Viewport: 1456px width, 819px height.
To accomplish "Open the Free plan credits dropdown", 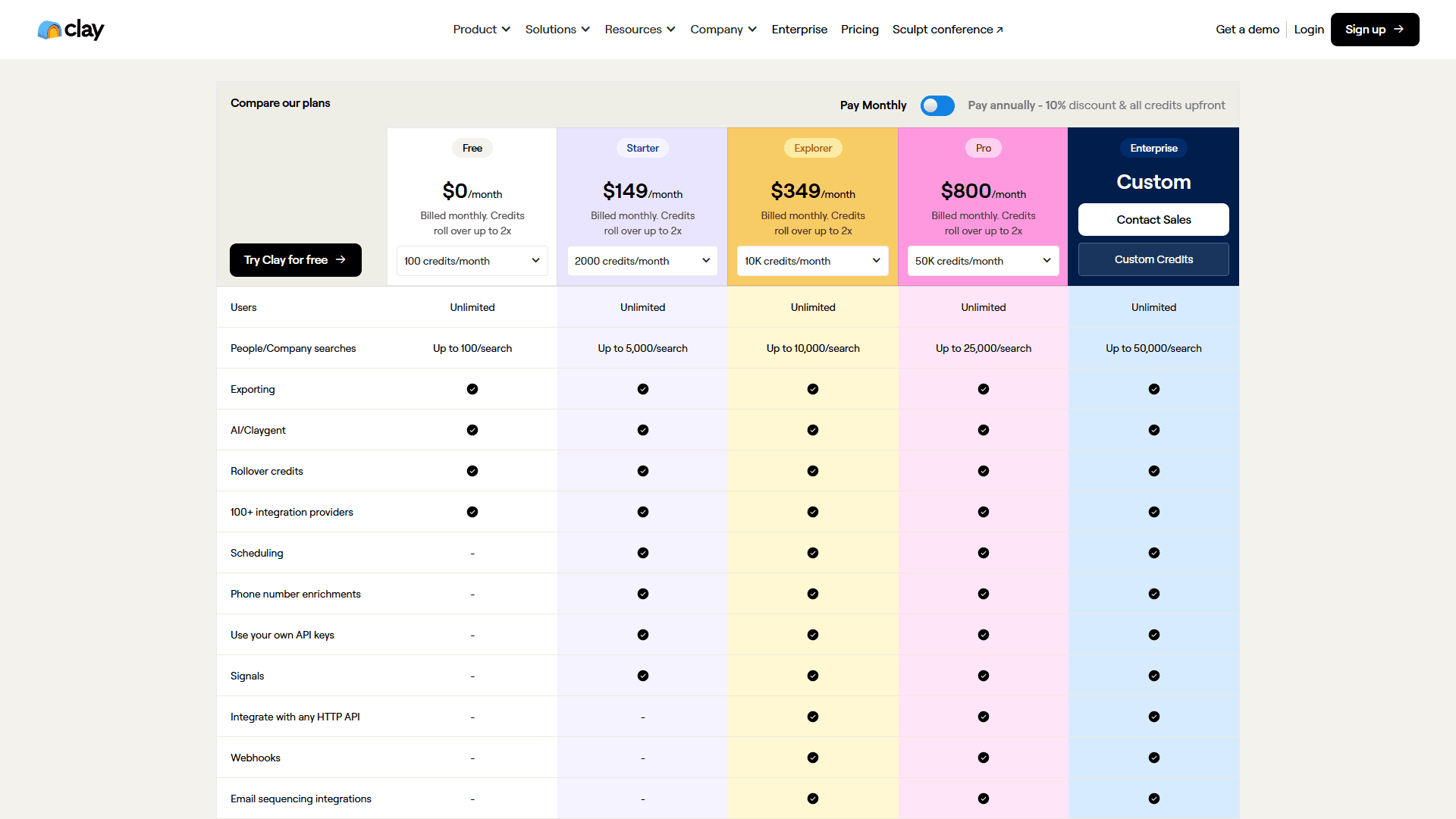I will point(472,260).
